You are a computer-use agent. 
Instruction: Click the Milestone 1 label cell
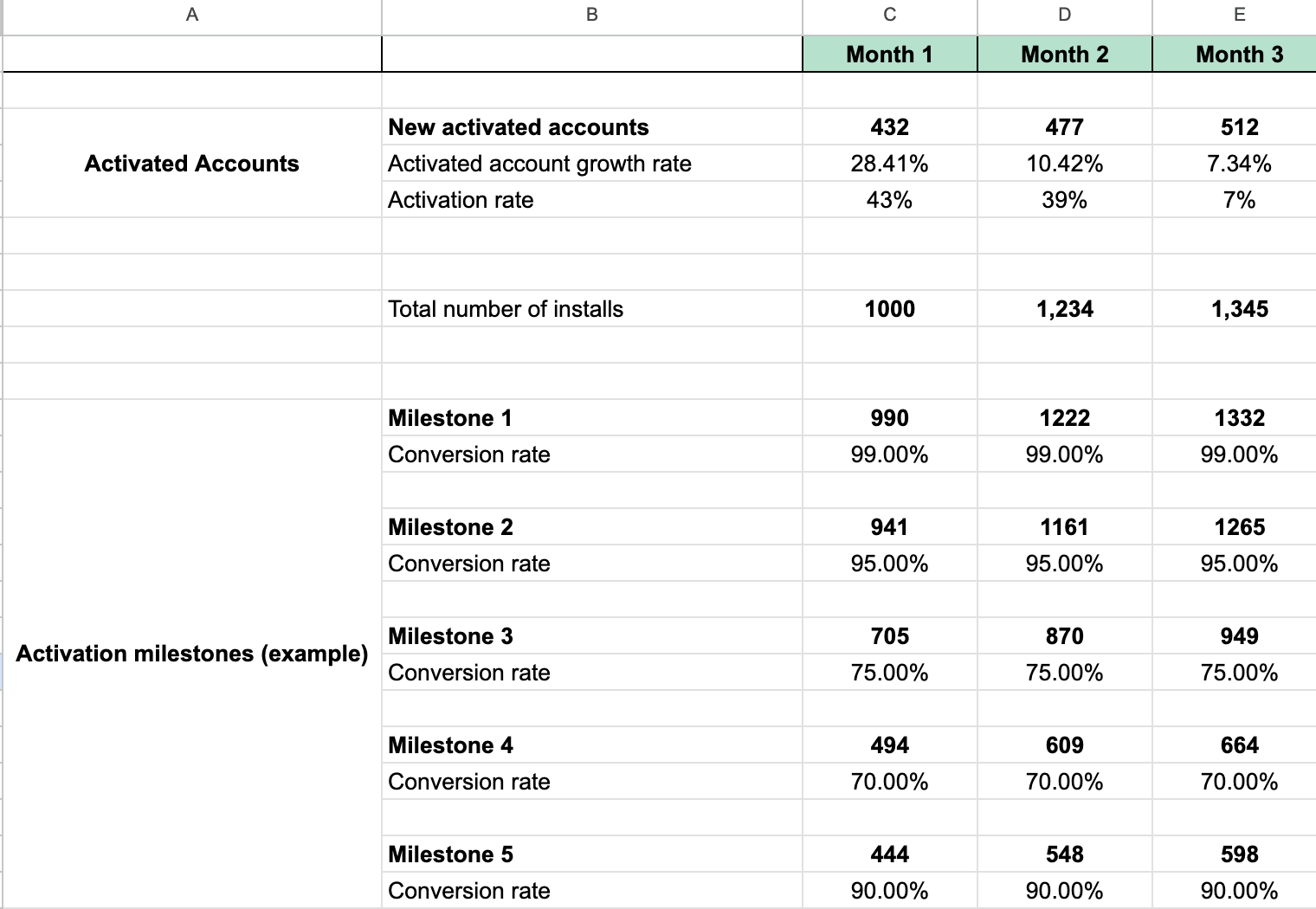point(592,418)
